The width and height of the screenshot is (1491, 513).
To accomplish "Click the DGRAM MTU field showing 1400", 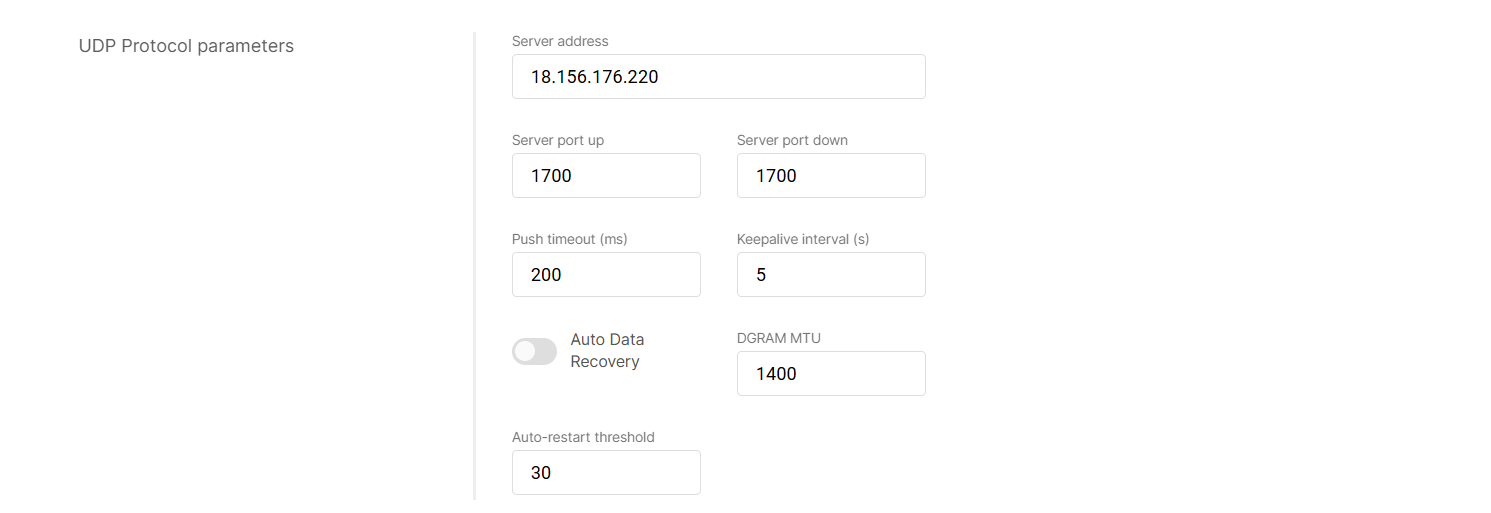I will (831, 373).
